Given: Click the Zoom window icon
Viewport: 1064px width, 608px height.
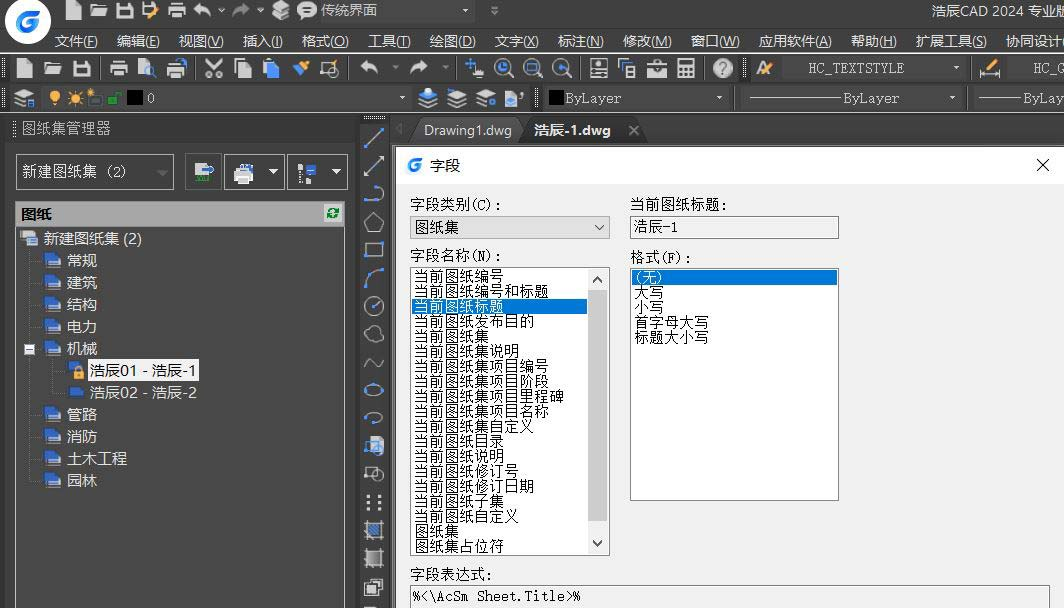Looking at the screenshot, I should (533, 68).
